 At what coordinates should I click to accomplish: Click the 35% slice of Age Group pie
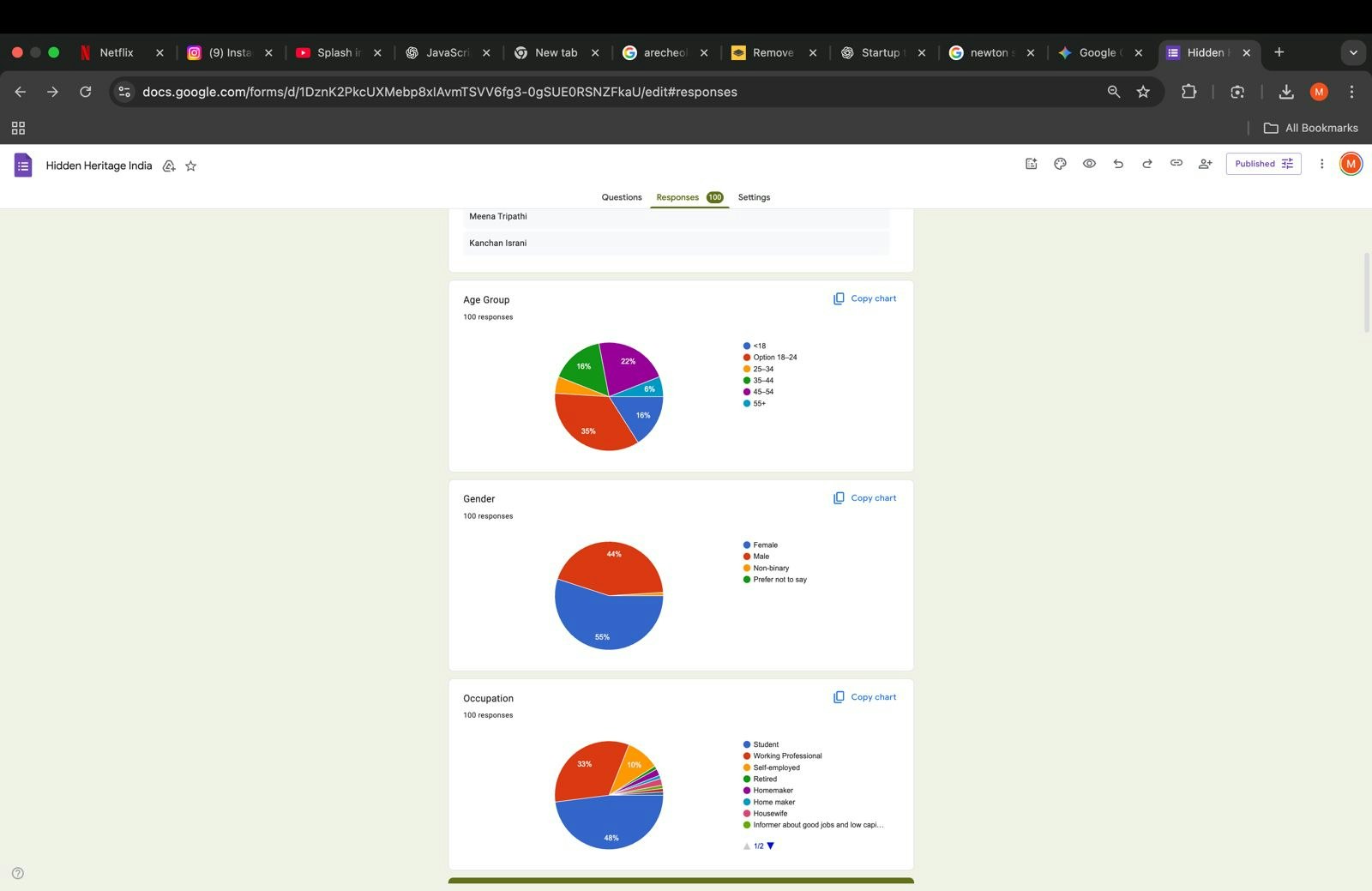point(589,426)
